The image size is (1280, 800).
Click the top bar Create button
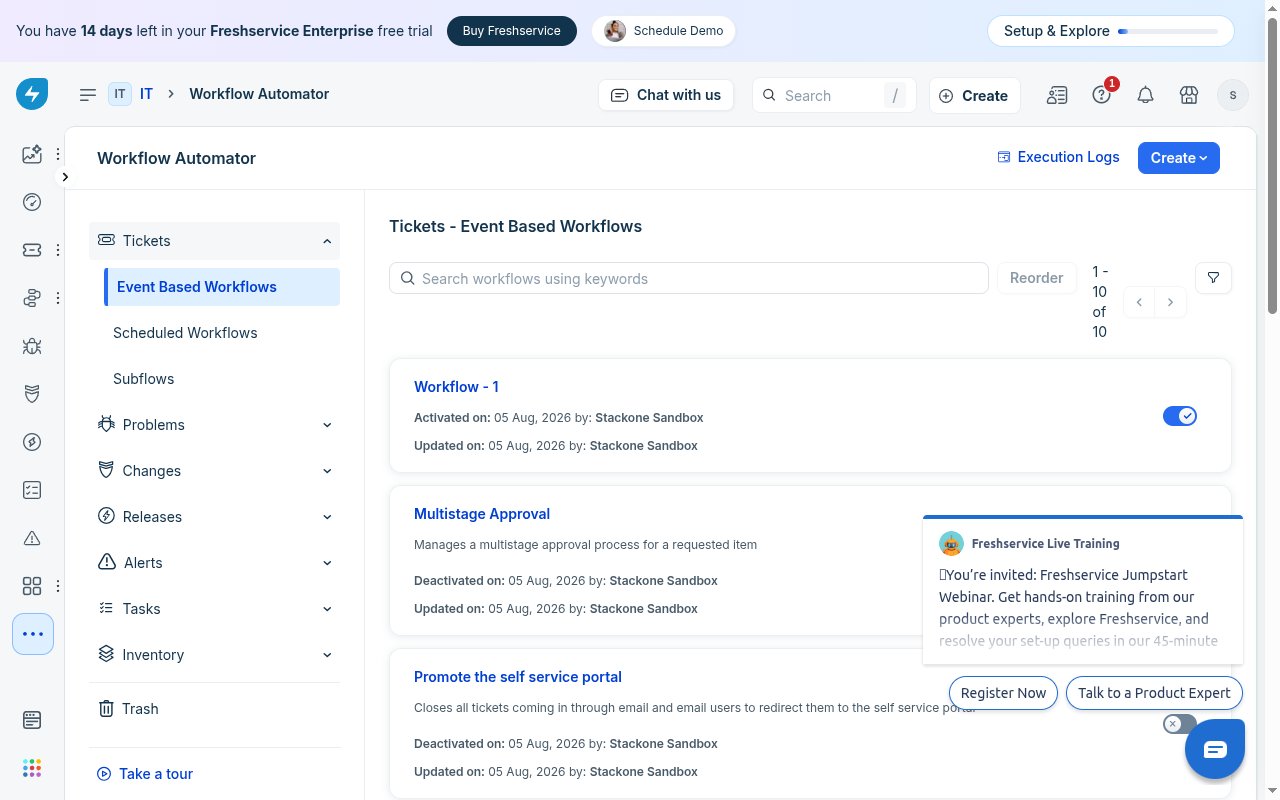pyautogui.click(x=974, y=96)
